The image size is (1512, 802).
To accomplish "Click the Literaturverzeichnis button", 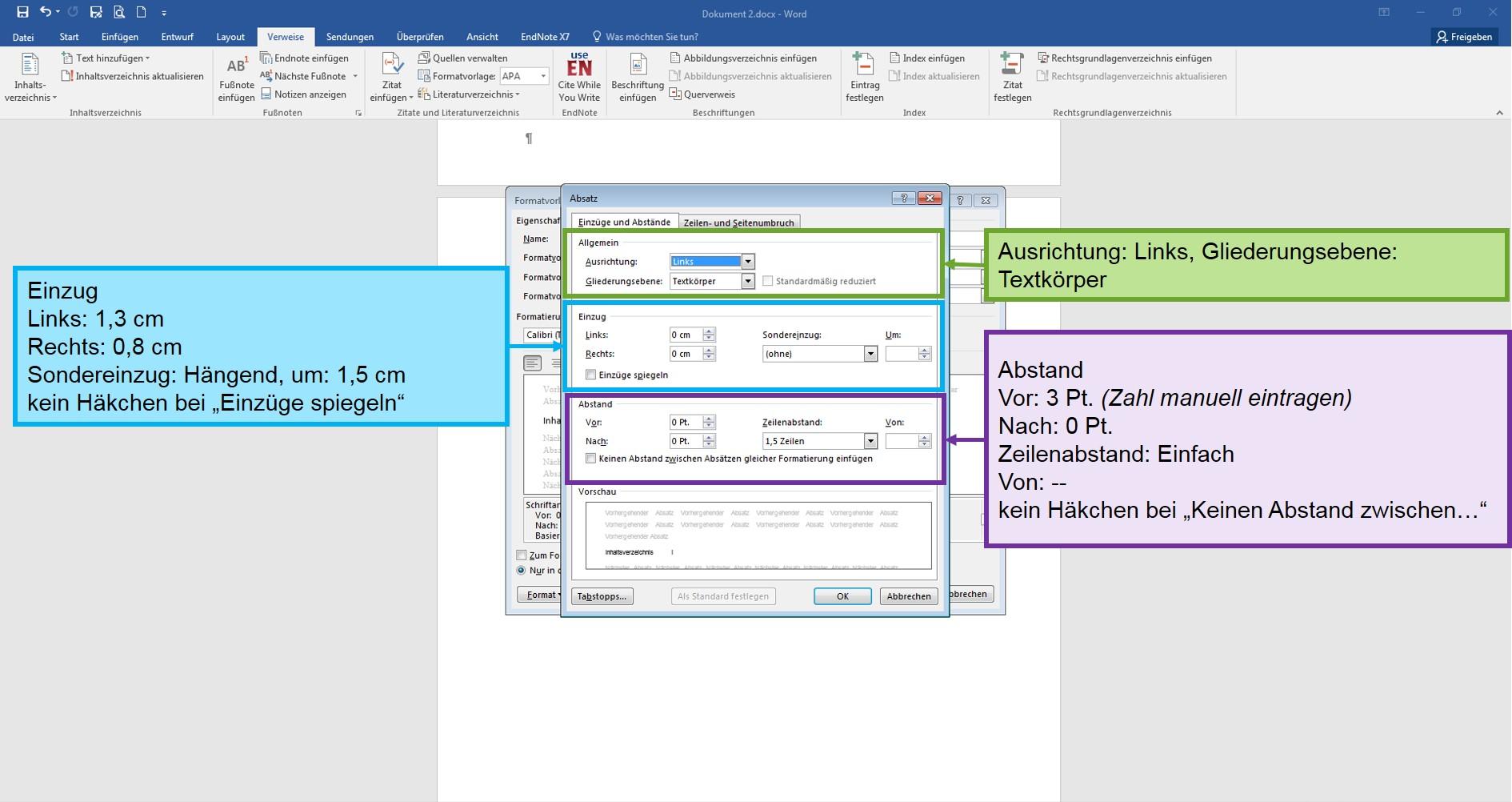I will coord(469,94).
